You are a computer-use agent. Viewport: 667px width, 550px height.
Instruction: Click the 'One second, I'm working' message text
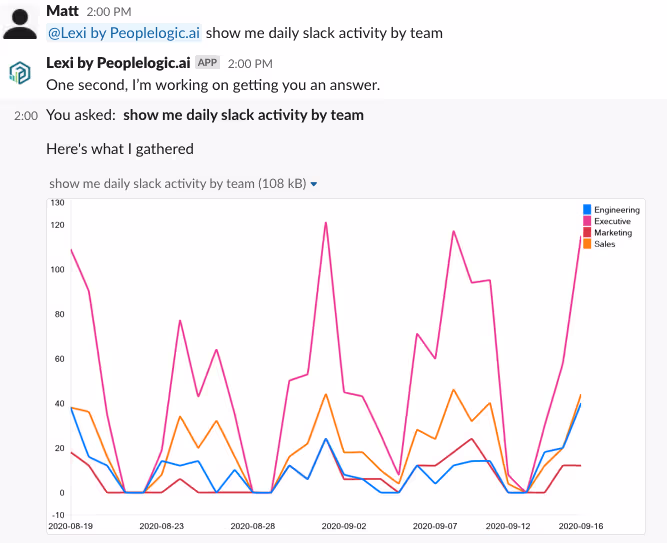point(213,85)
